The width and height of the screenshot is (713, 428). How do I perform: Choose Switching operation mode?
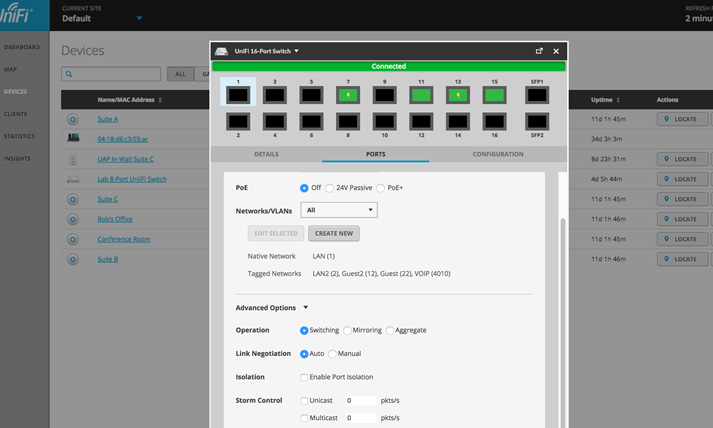coord(304,331)
